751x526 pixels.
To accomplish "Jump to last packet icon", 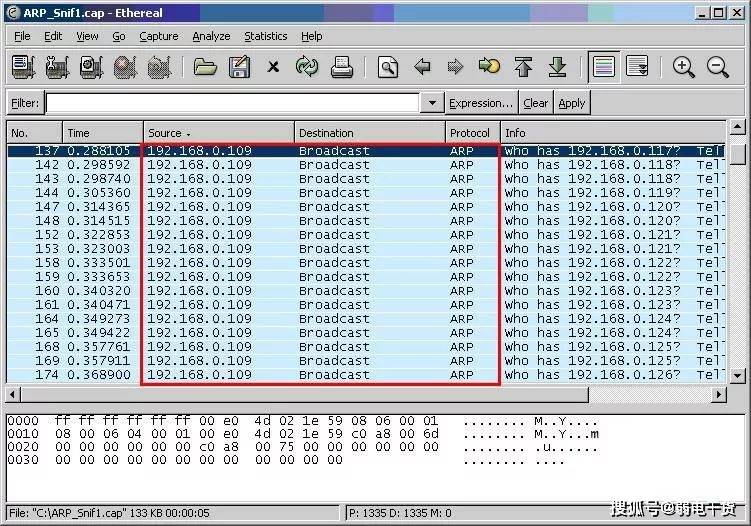I will coord(558,67).
